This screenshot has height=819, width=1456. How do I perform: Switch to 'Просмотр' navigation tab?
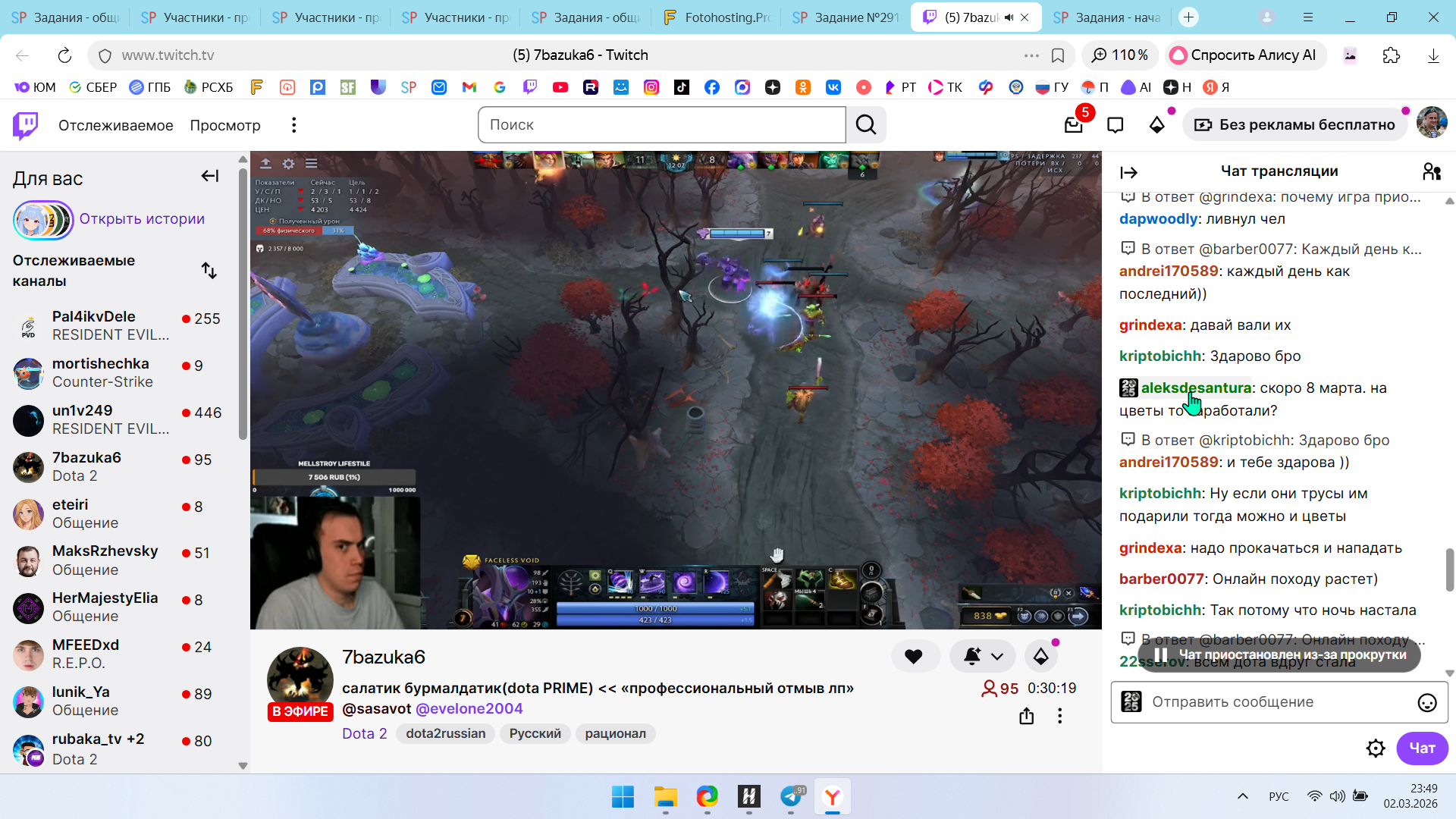pyautogui.click(x=225, y=125)
